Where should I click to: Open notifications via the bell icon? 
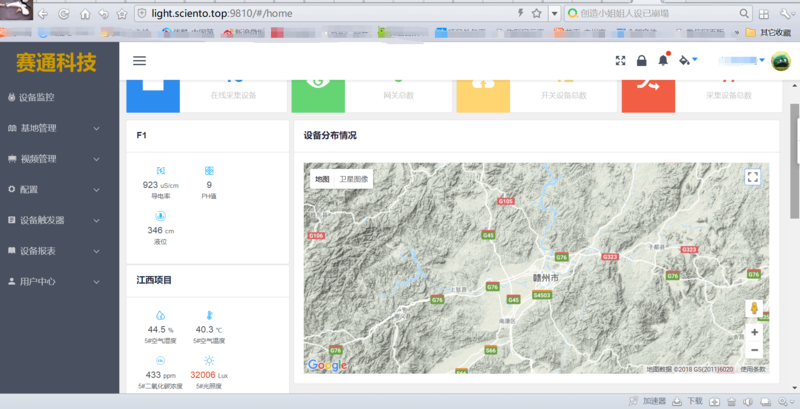tap(662, 61)
